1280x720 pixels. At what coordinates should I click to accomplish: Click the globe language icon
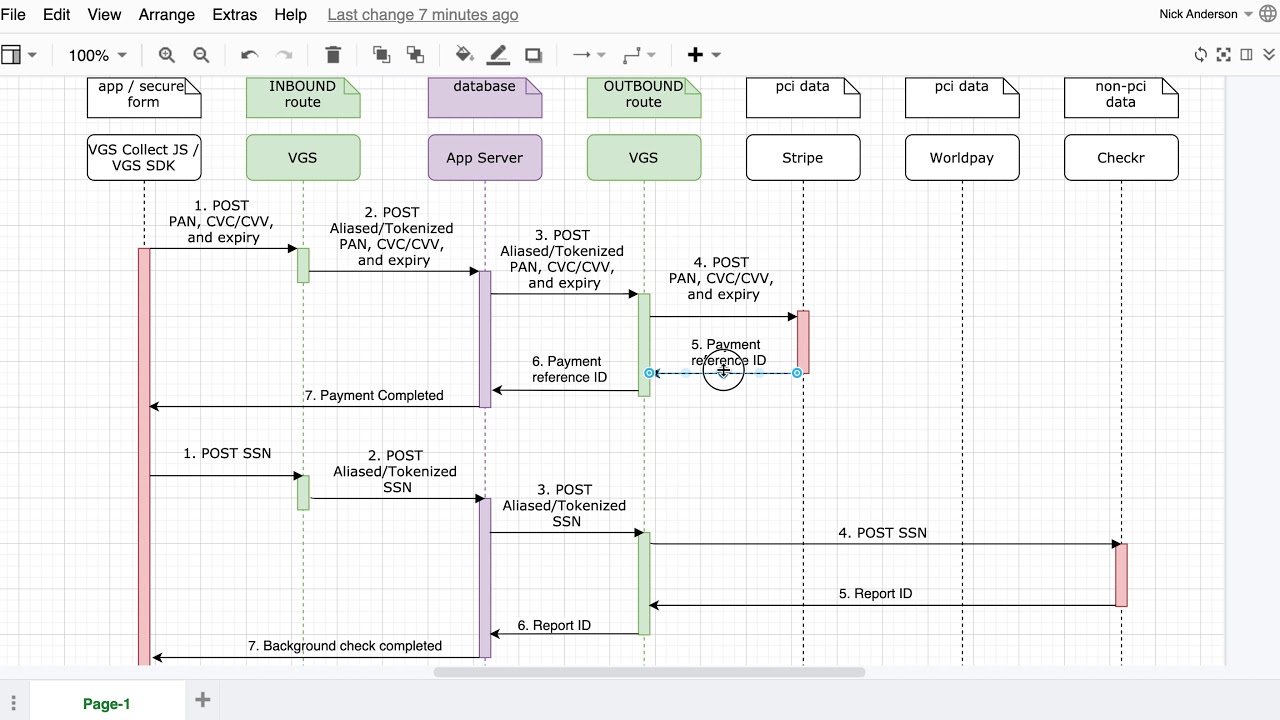click(x=1268, y=15)
